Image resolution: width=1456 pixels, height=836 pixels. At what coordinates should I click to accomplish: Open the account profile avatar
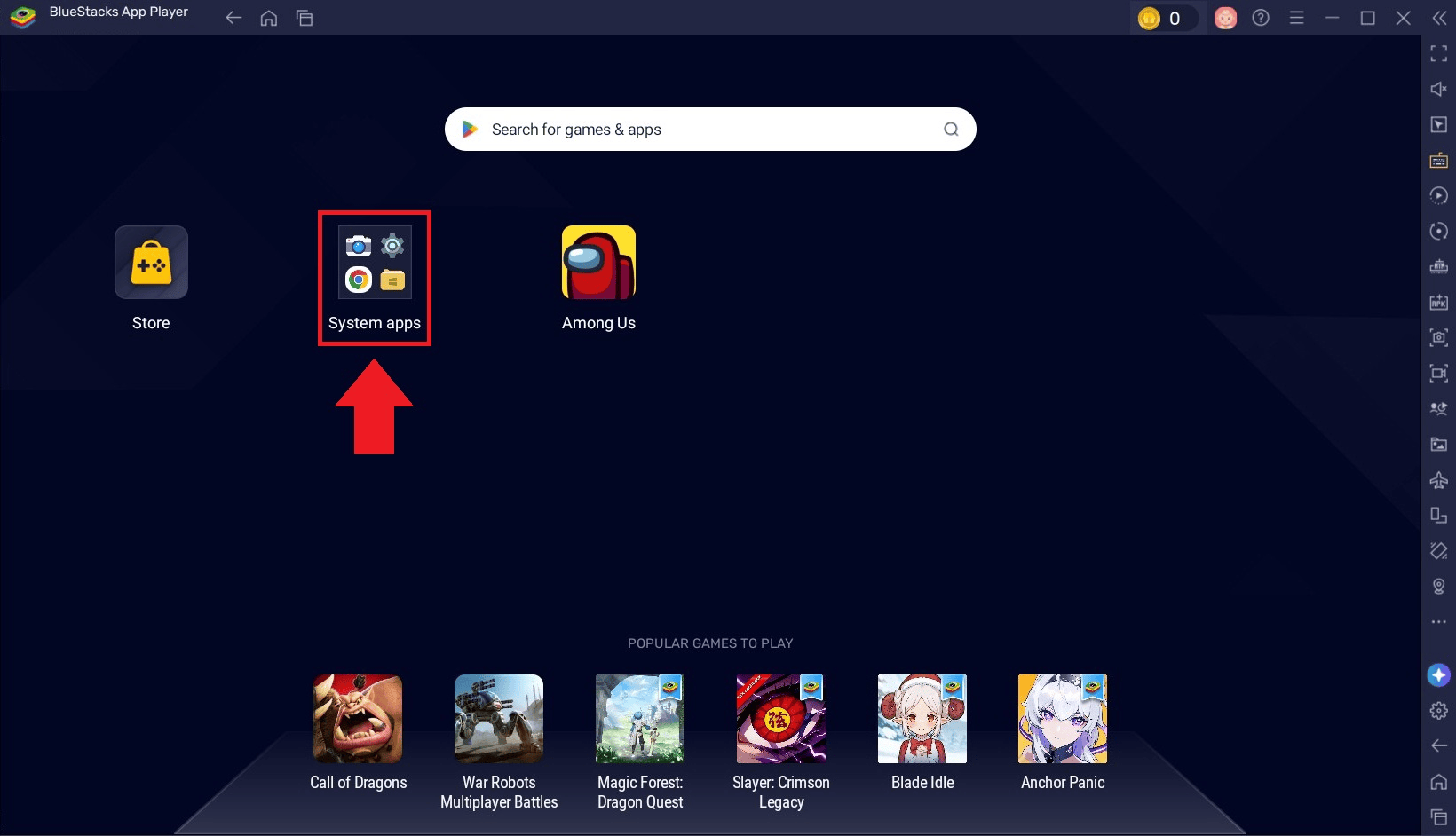point(1226,18)
